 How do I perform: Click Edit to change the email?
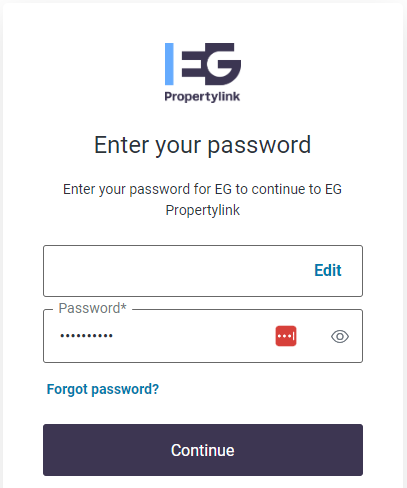[x=328, y=270]
